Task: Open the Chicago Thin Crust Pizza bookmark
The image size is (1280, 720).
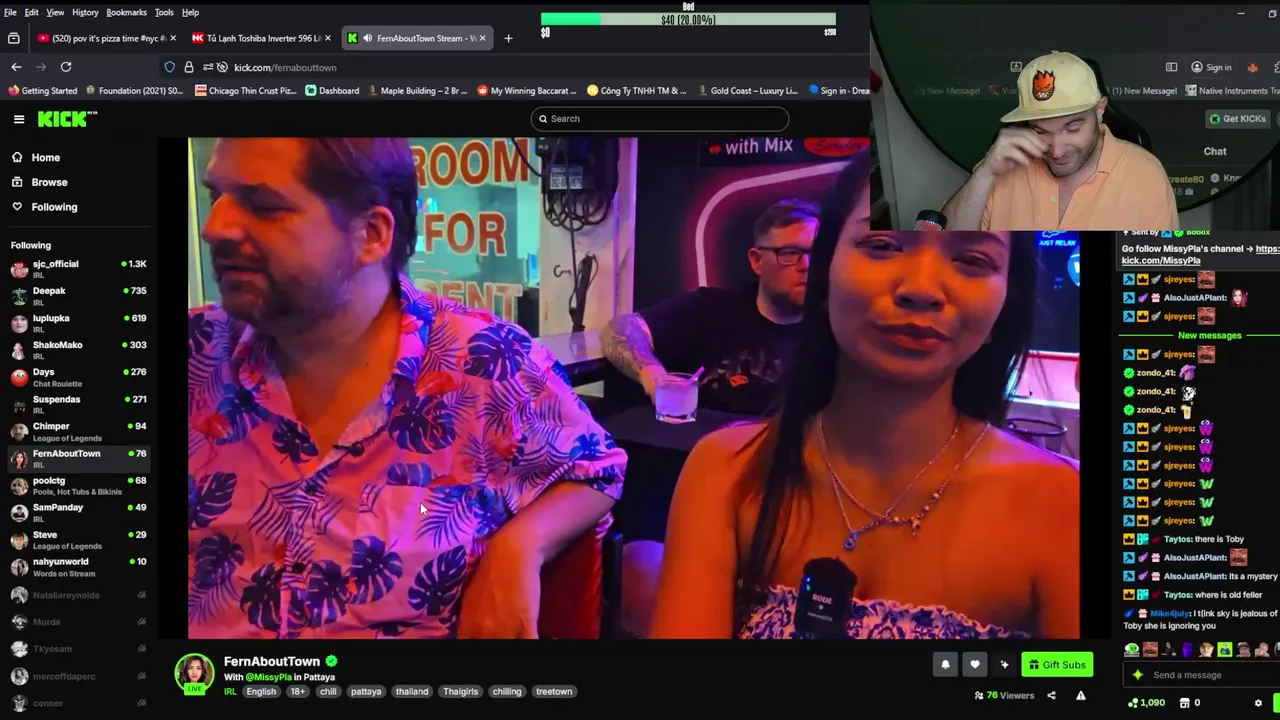Action: [x=246, y=90]
